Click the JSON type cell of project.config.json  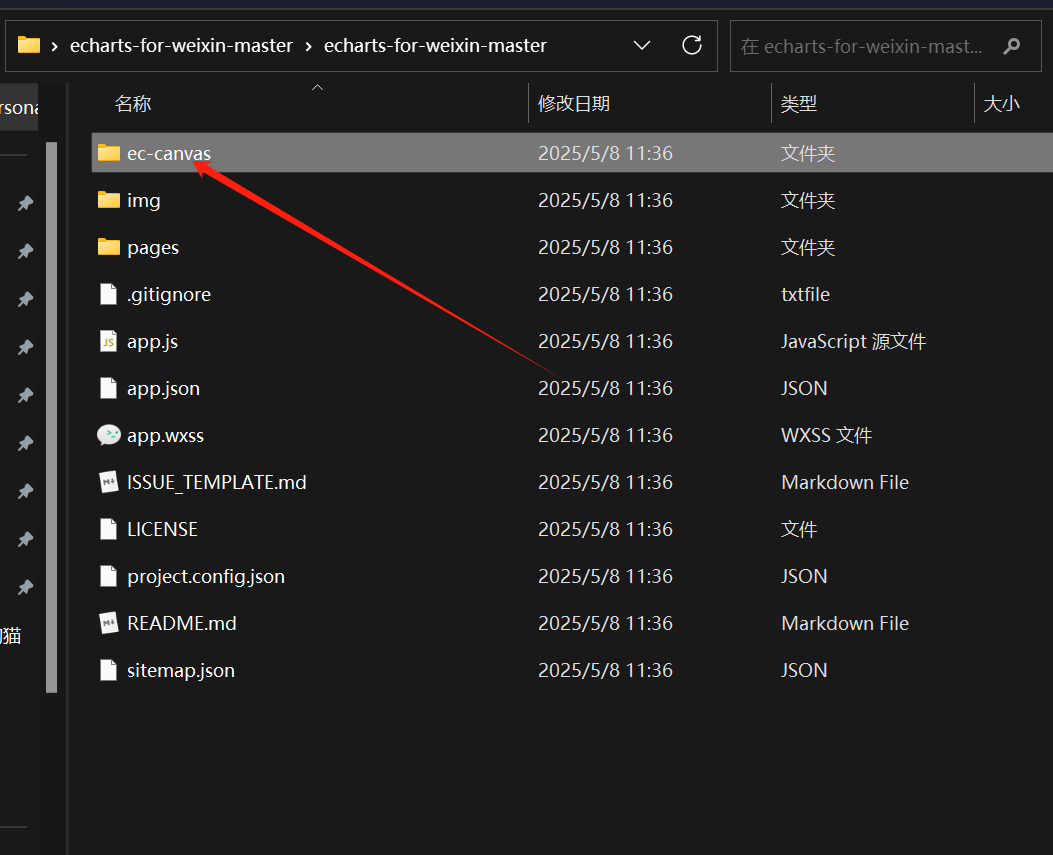point(804,576)
